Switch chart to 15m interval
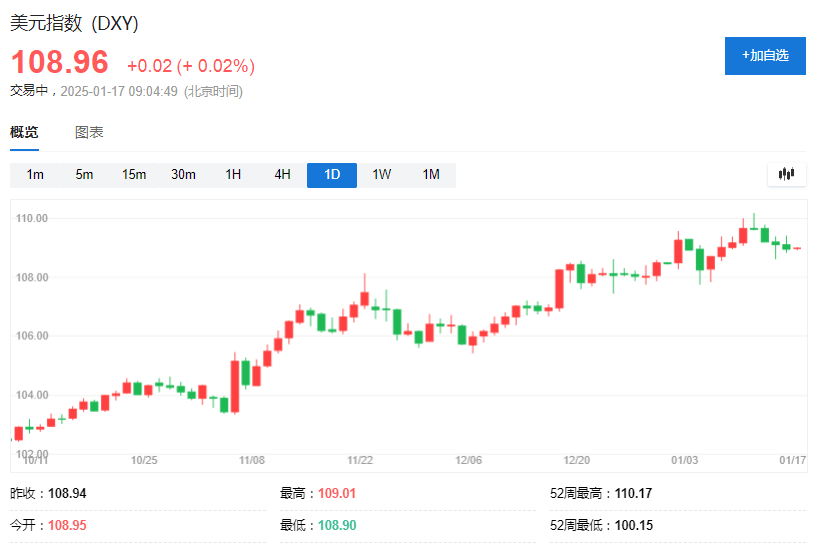Screen dimensions: 825x555 134,175
